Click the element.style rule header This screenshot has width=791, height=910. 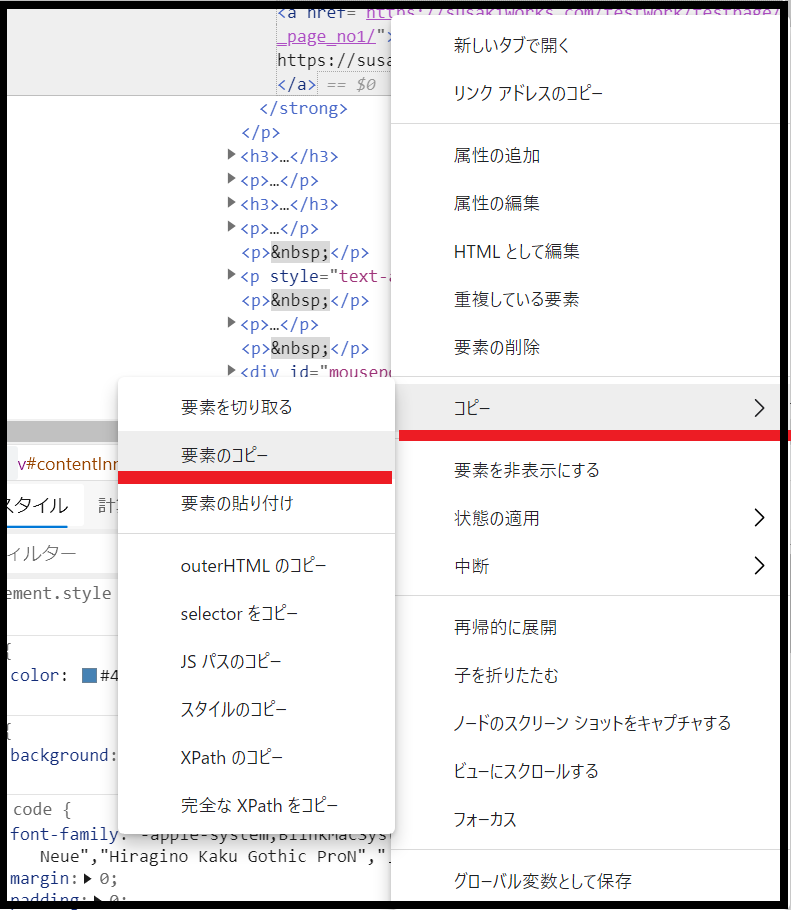[x=59, y=593]
